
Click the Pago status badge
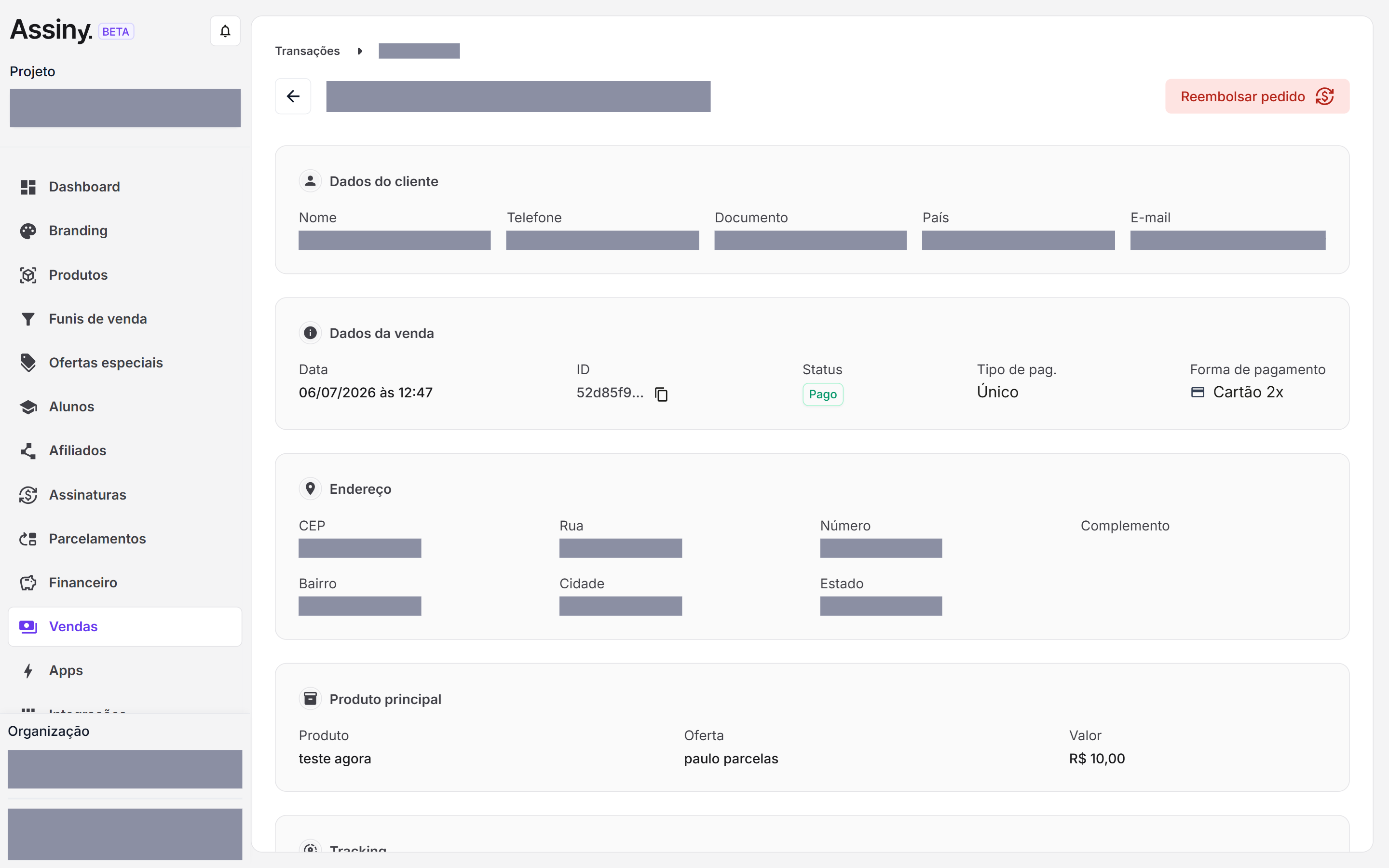pos(822,394)
